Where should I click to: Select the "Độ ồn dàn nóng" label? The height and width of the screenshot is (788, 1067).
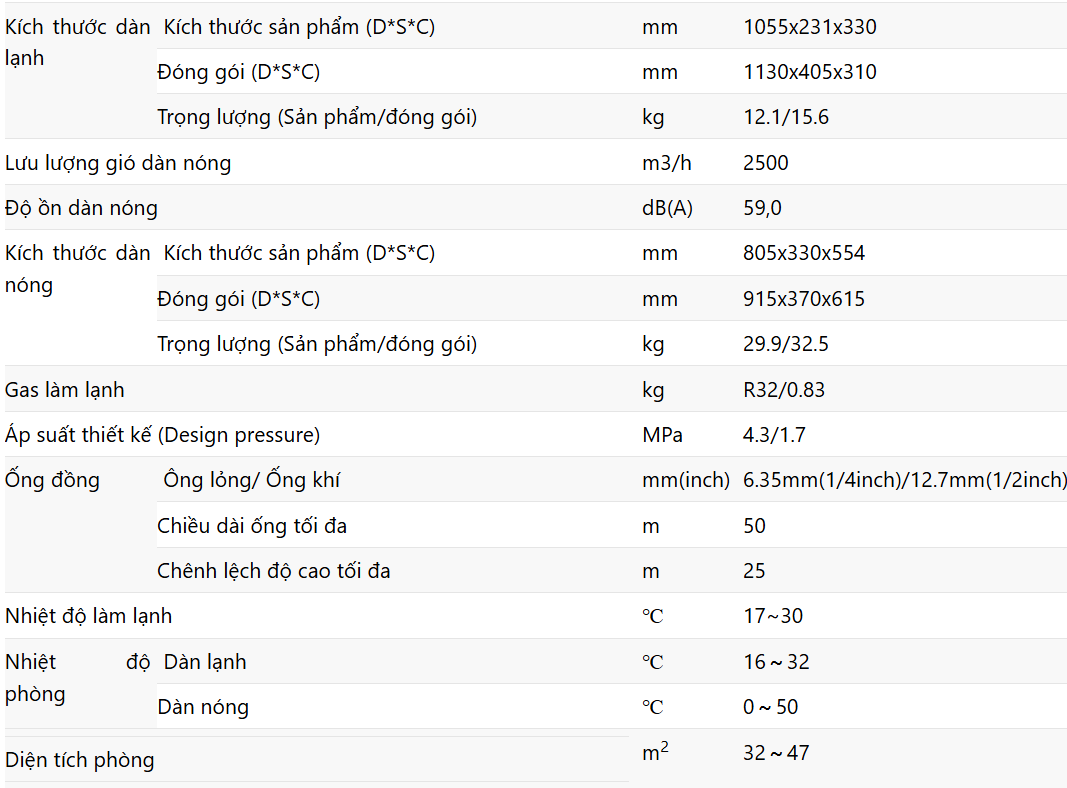(x=81, y=208)
